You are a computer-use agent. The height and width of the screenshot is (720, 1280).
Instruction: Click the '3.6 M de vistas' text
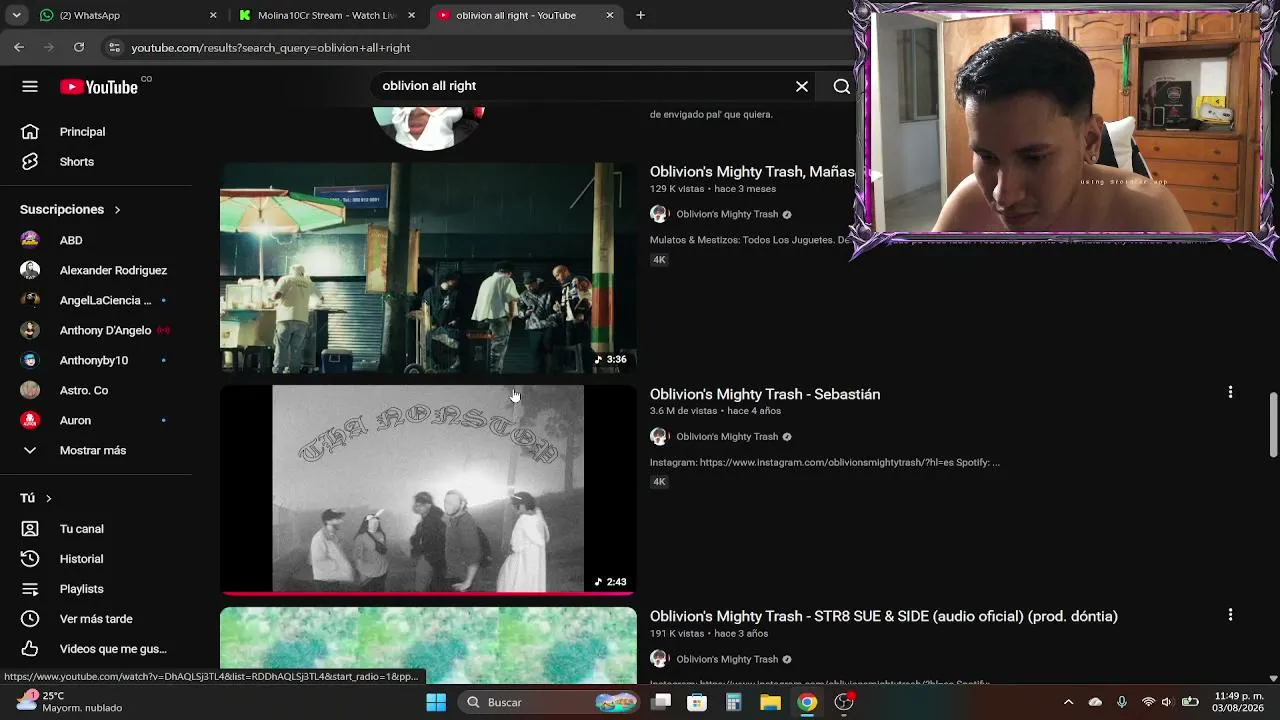[683, 411]
